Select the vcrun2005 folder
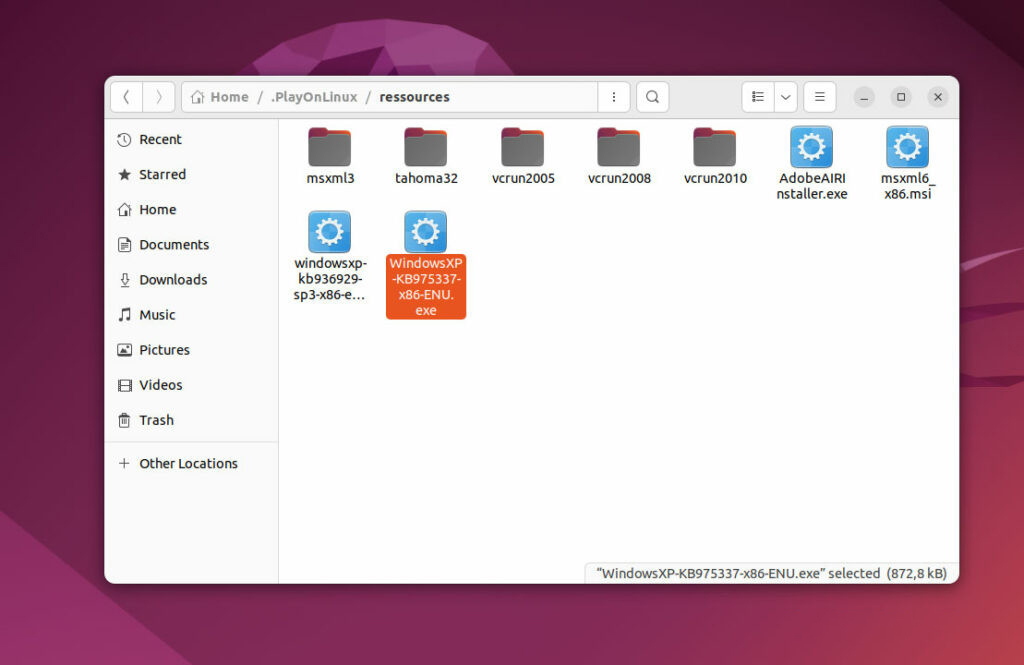Screen dimensions: 1024x665 (x=523, y=148)
